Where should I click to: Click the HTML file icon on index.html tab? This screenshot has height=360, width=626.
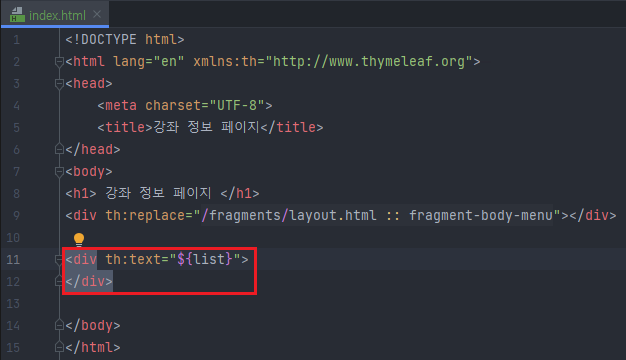pyautogui.click(x=17, y=15)
